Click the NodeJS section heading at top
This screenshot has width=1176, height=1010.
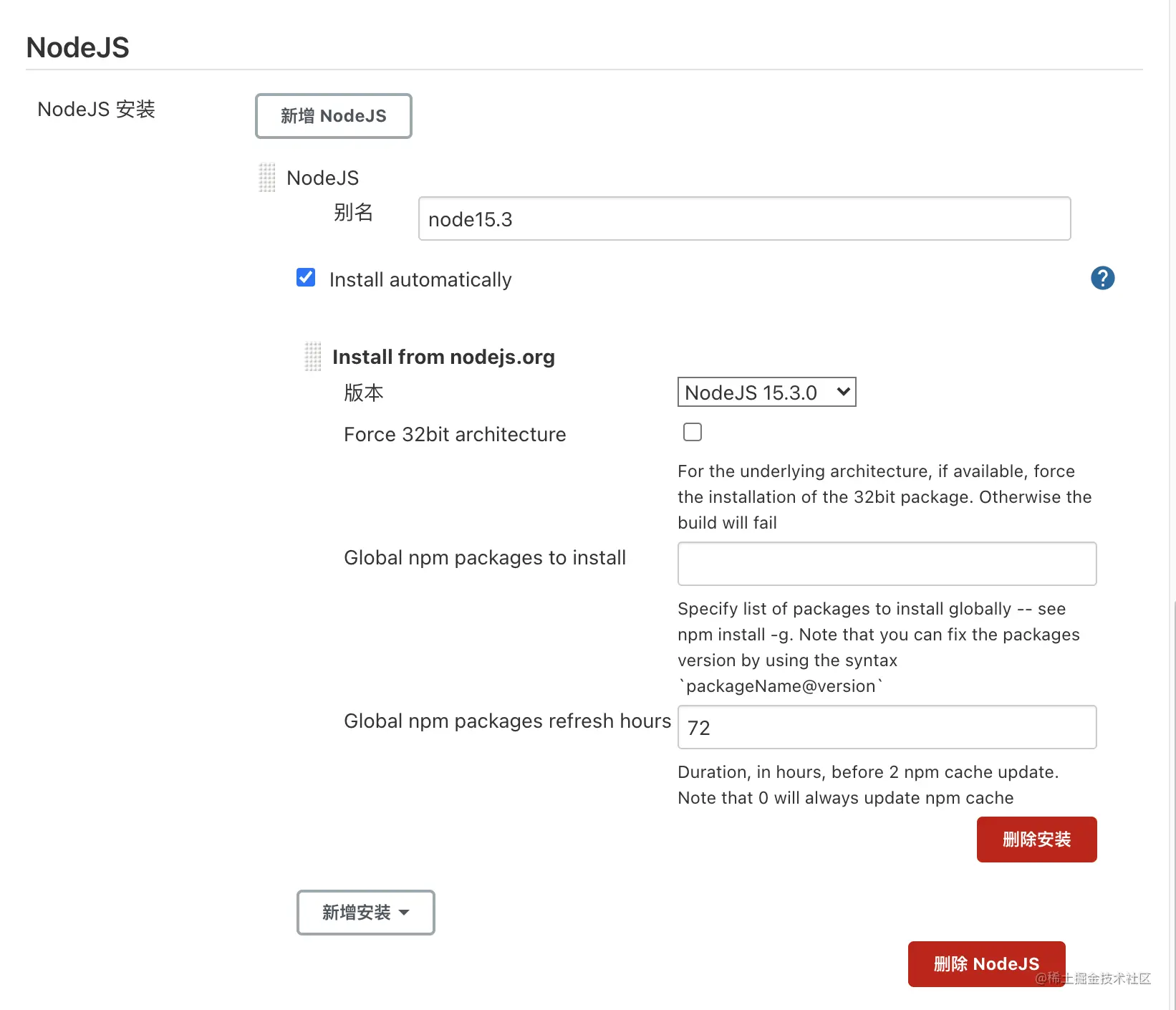[77, 47]
